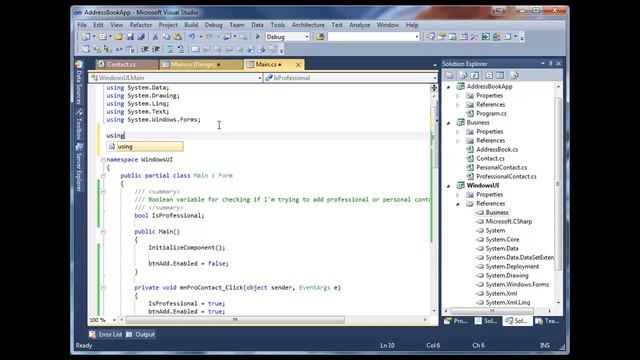Screen dimensions: 640x360
Task: Close the Main.cs tab with its X
Action: click(298, 64)
